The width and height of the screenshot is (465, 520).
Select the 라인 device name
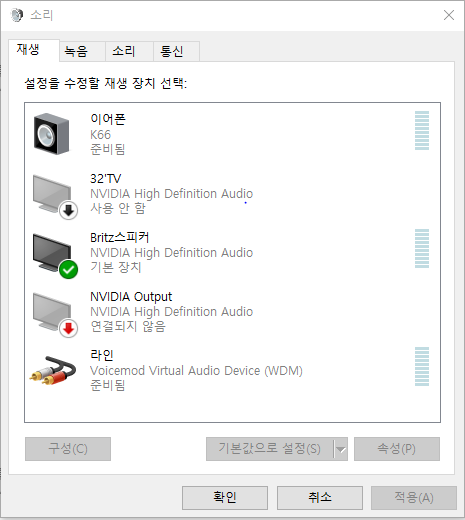click(102, 355)
